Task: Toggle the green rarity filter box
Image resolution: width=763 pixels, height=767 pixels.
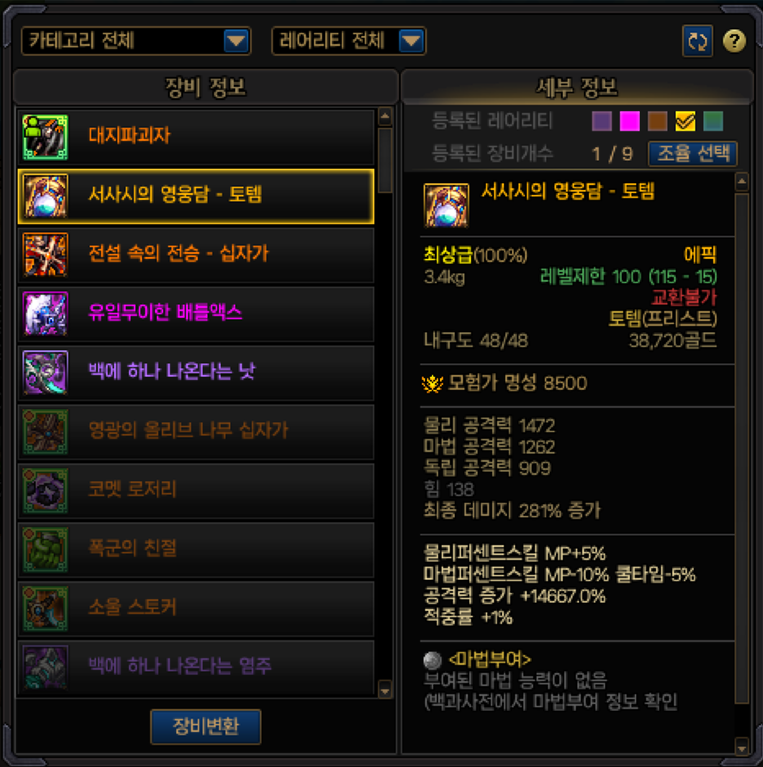Action: (713, 121)
